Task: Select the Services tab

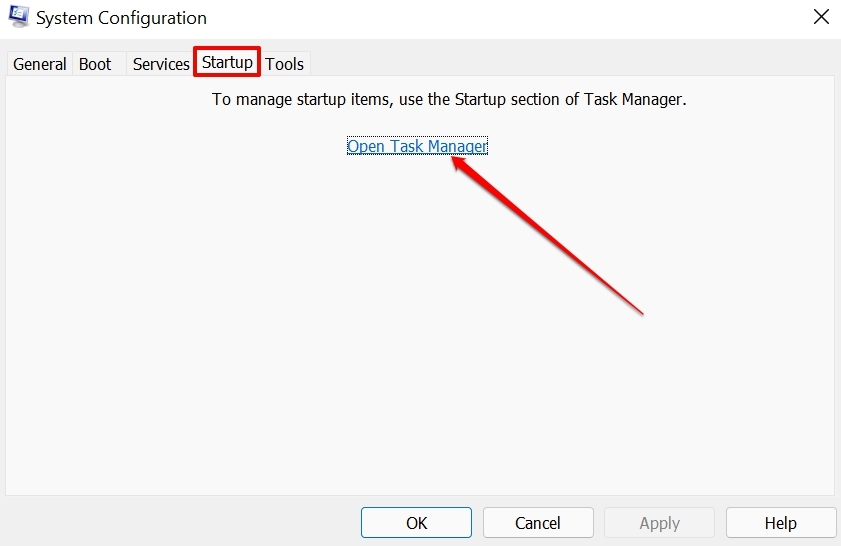Action: [161, 64]
